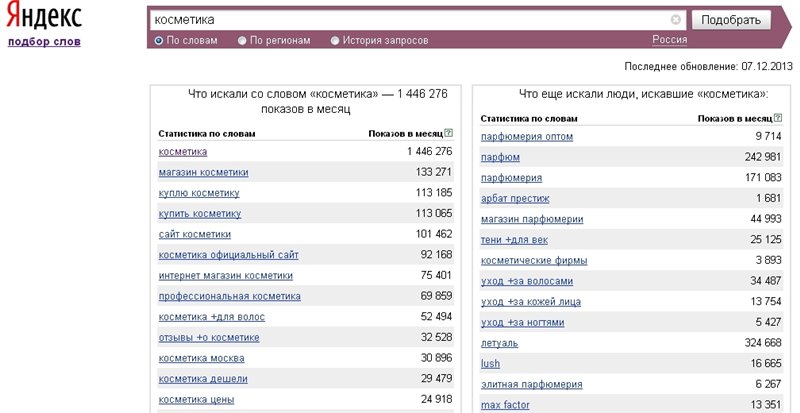Open the max factor link

click(x=505, y=405)
